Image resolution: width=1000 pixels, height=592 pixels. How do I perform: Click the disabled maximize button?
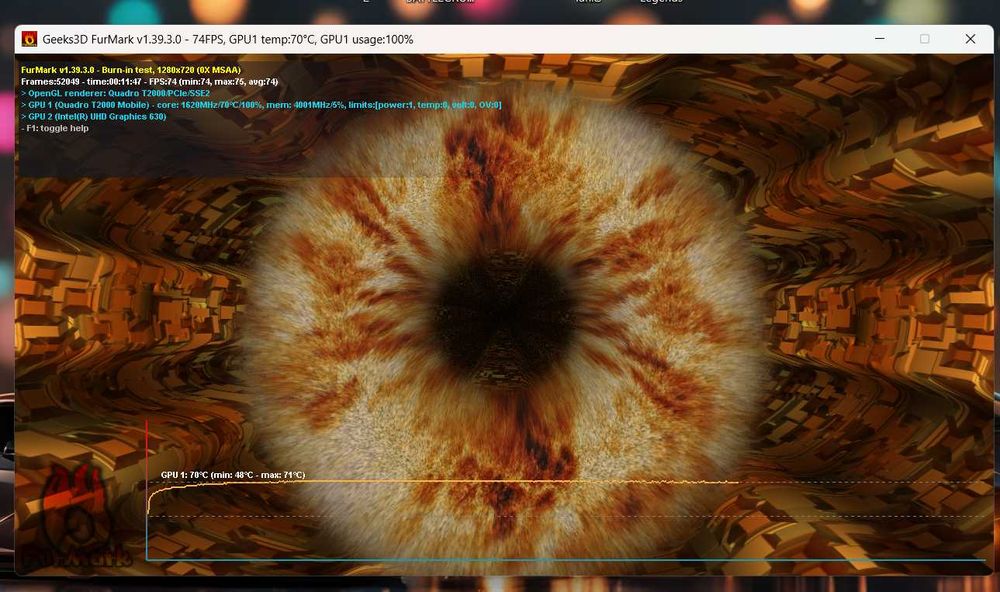click(924, 39)
